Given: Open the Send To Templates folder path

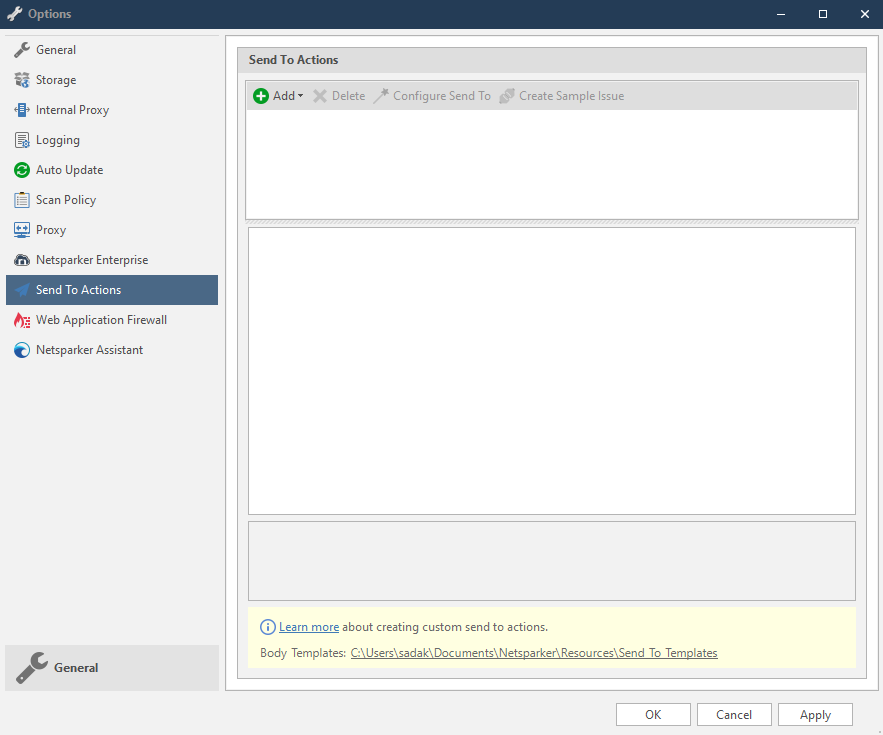Looking at the screenshot, I should click(x=533, y=653).
